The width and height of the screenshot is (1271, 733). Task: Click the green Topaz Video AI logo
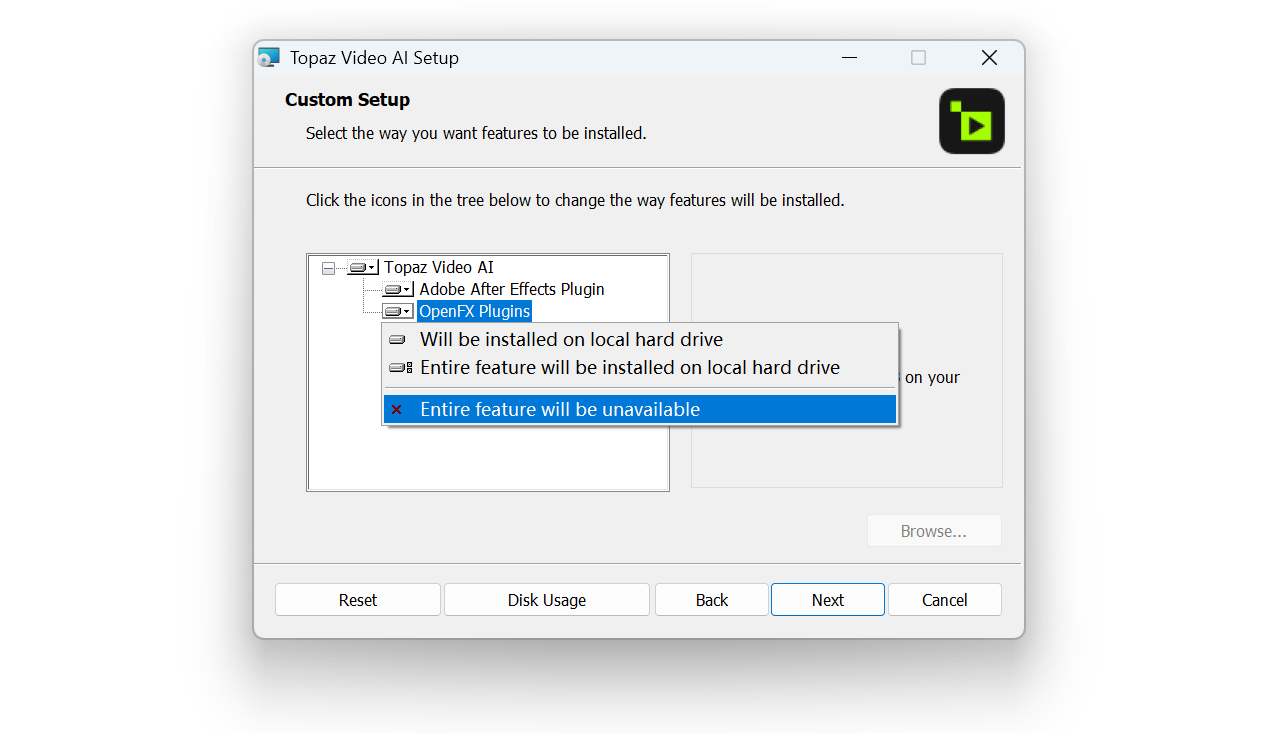pyautogui.click(x=971, y=121)
